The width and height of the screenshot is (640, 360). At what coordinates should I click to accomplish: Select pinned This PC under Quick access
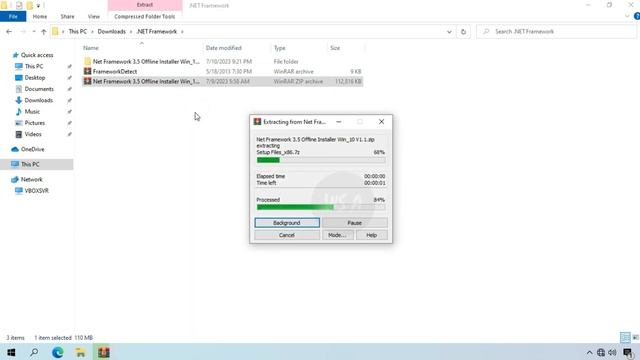pos(34,66)
